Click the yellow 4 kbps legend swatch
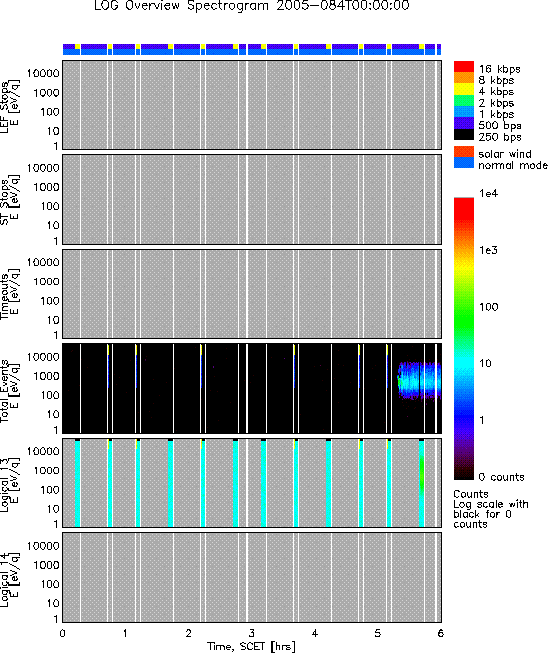The width and height of the screenshot is (548, 653). click(464, 90)
